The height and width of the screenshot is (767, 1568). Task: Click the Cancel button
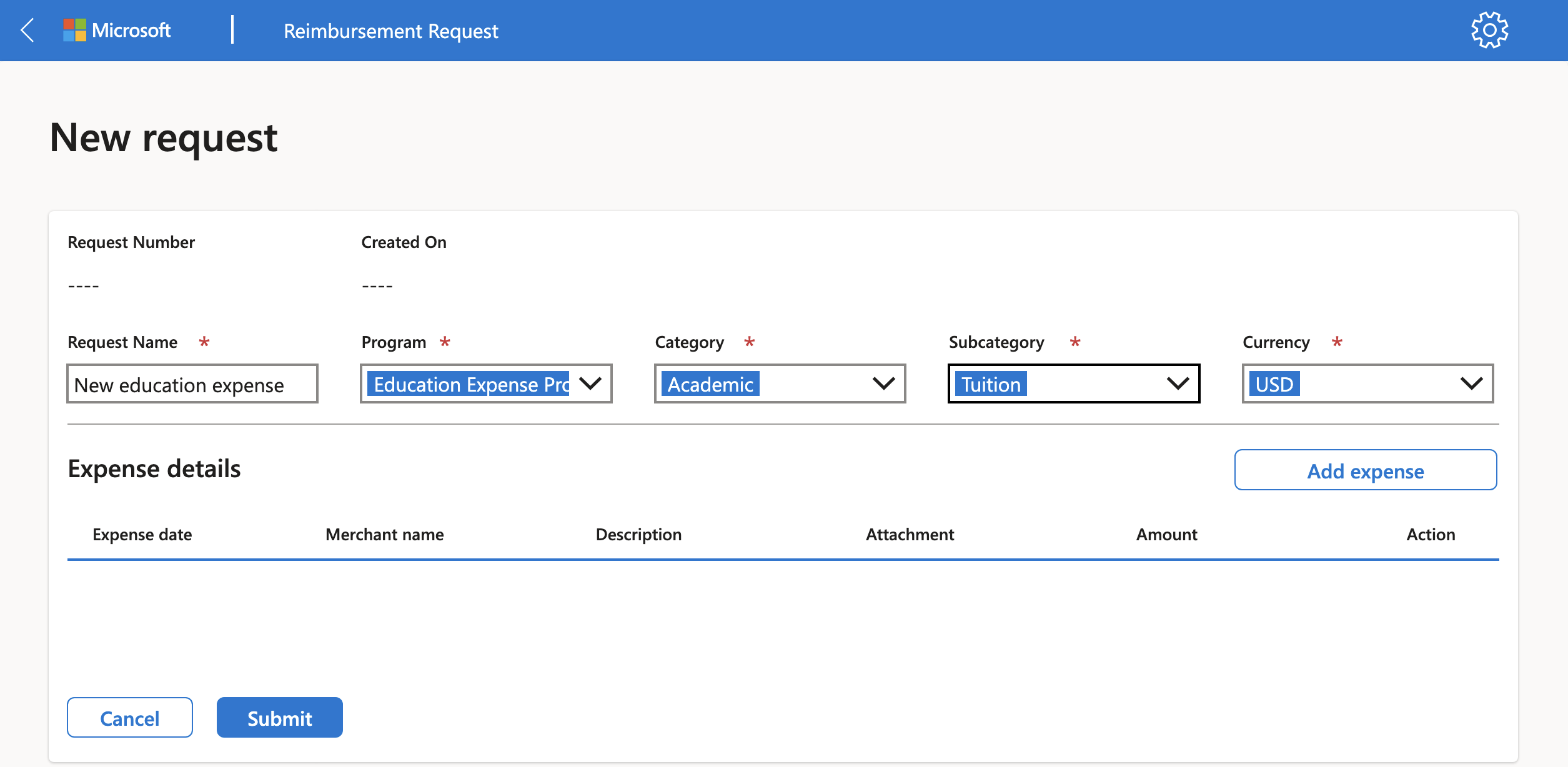130,717
